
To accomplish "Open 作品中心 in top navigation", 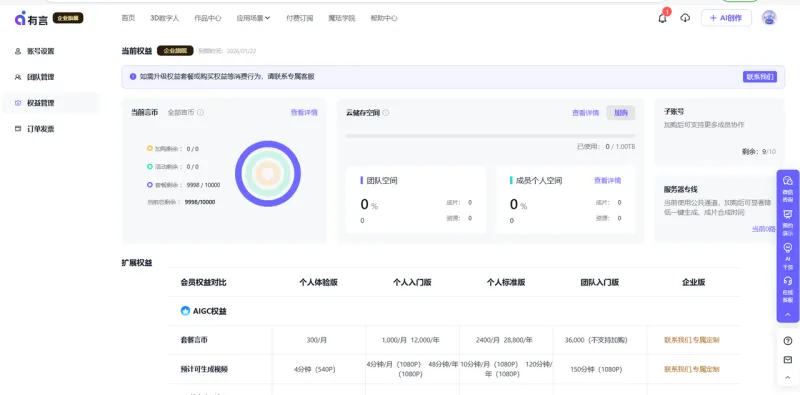I will (208, 18).
